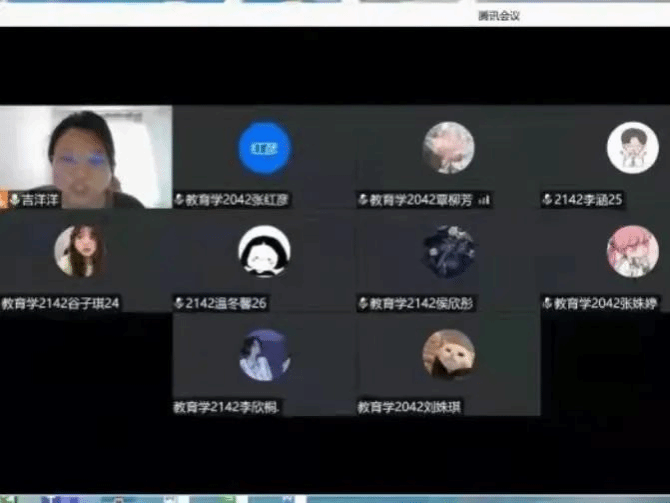
Task: Click microphone icon beside 2142温冬馨26
Action: [180, 303]
